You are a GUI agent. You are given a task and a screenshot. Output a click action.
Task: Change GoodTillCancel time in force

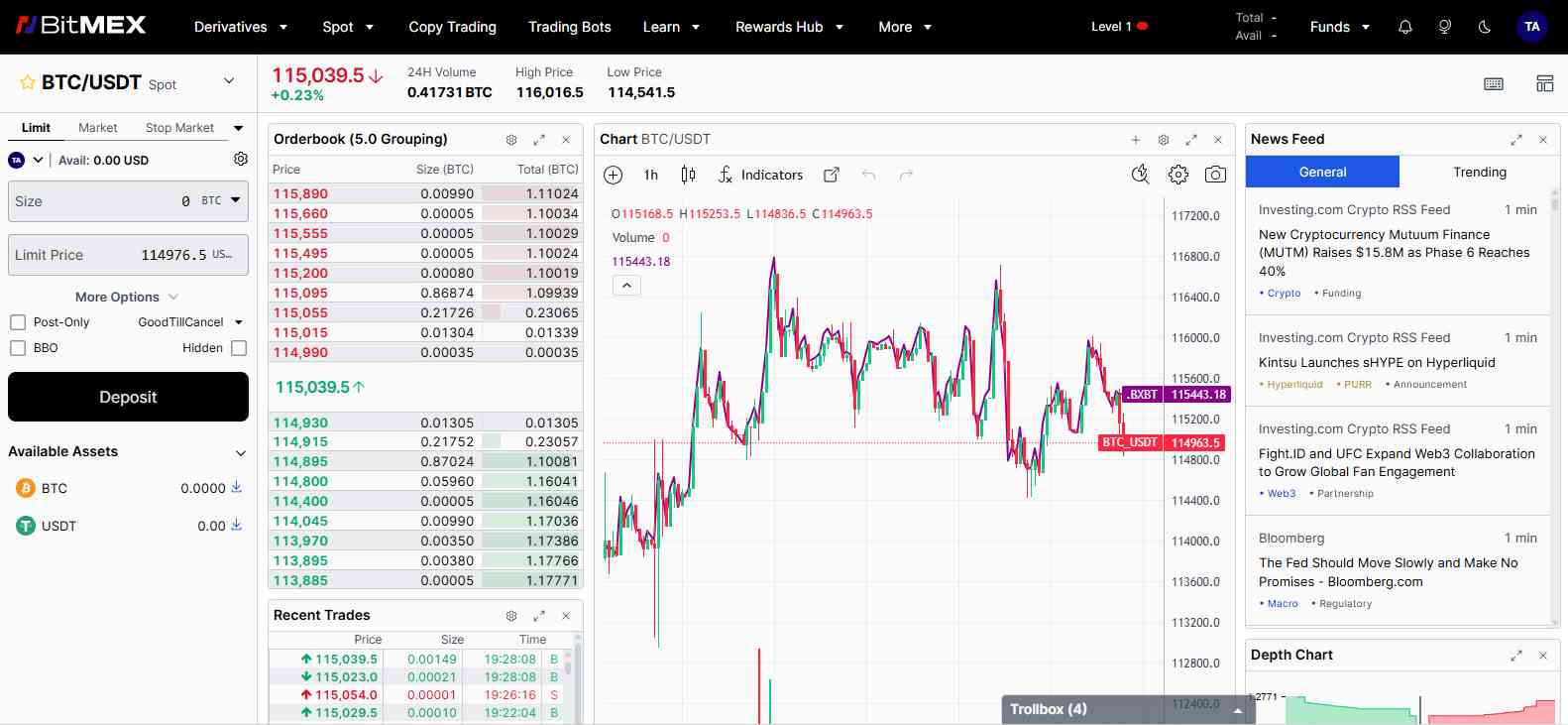pos(190,322)
